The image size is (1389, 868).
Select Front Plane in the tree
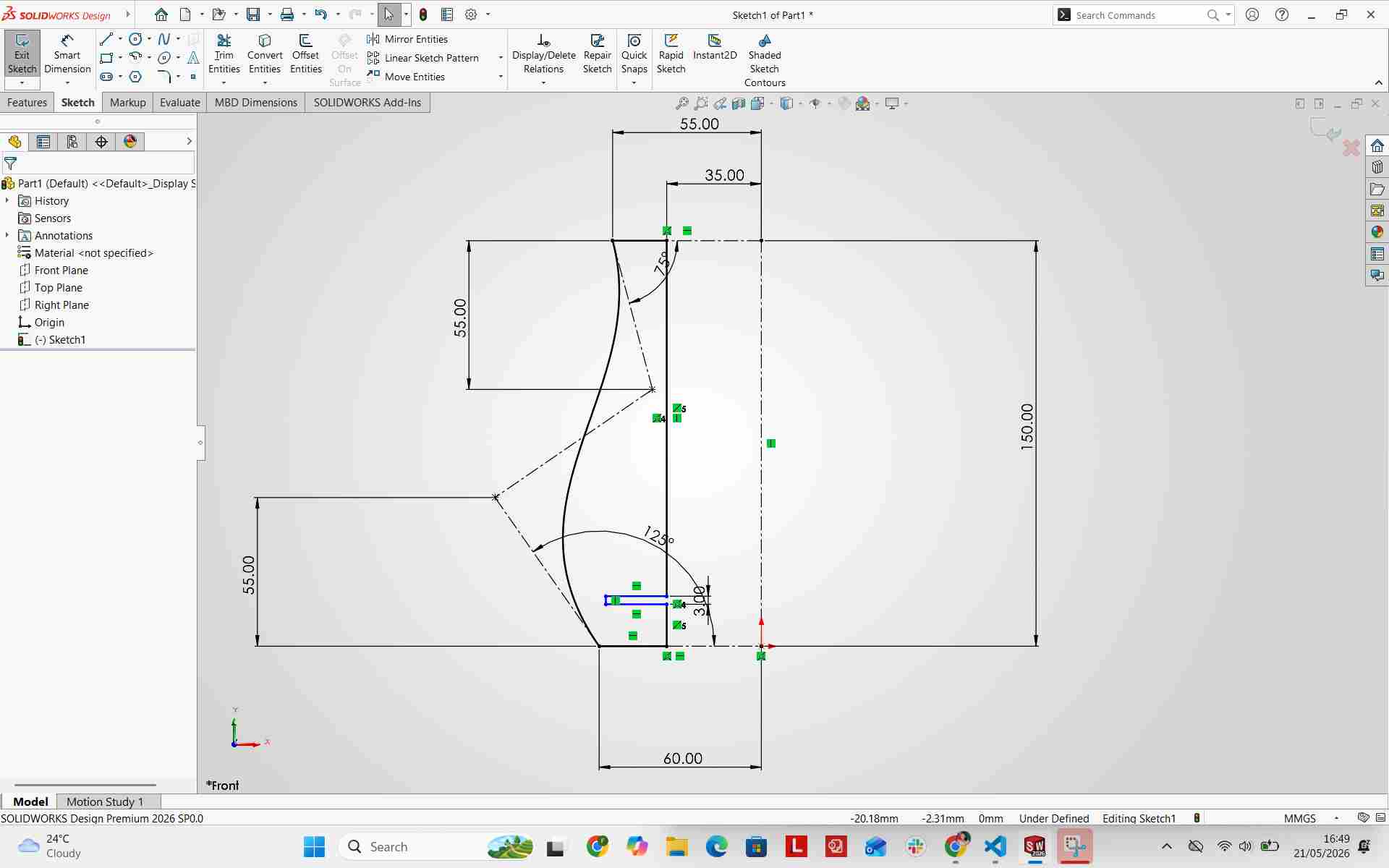pos(61,270)
